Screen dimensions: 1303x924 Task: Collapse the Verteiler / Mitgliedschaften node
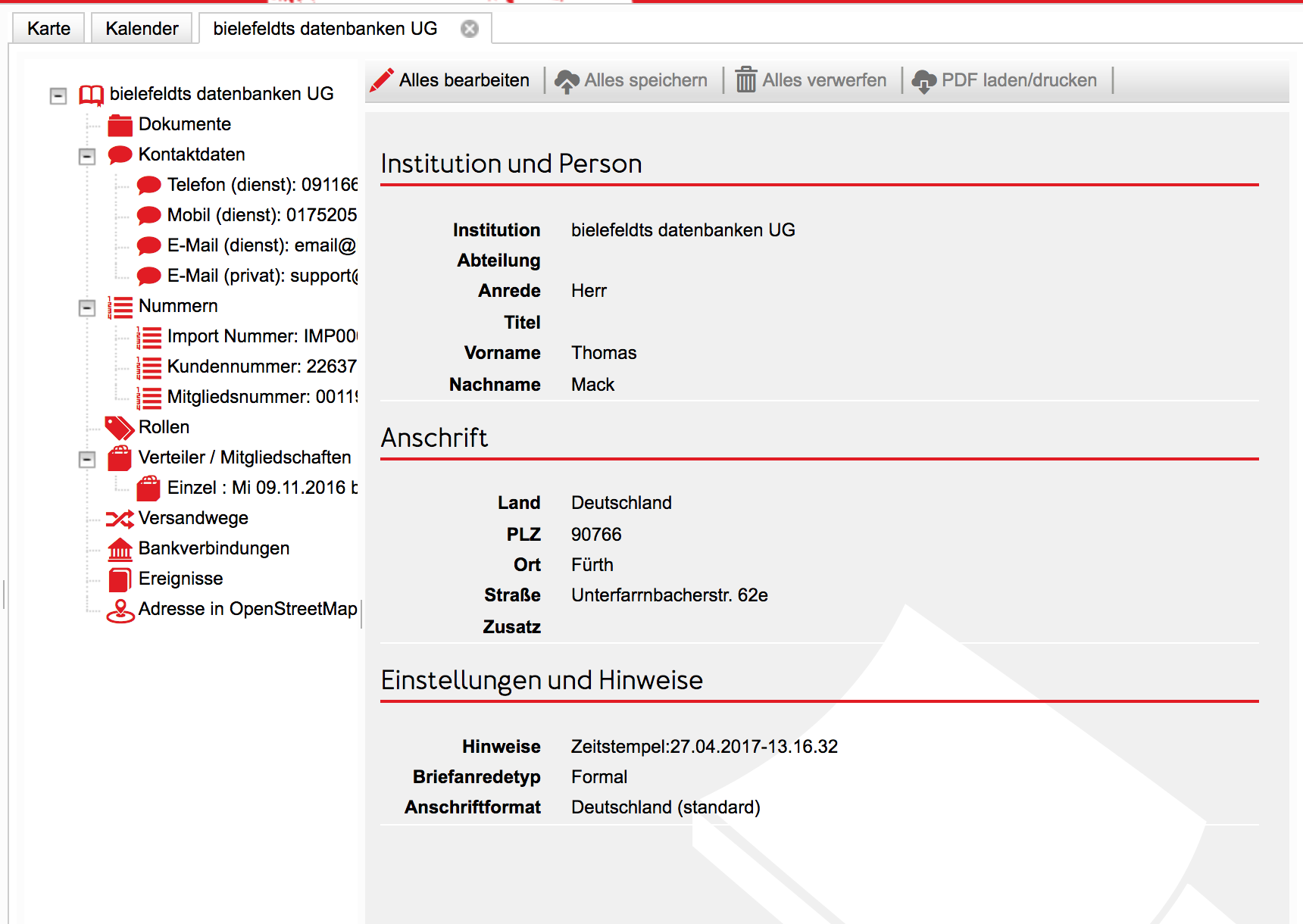tap(87, 459)
